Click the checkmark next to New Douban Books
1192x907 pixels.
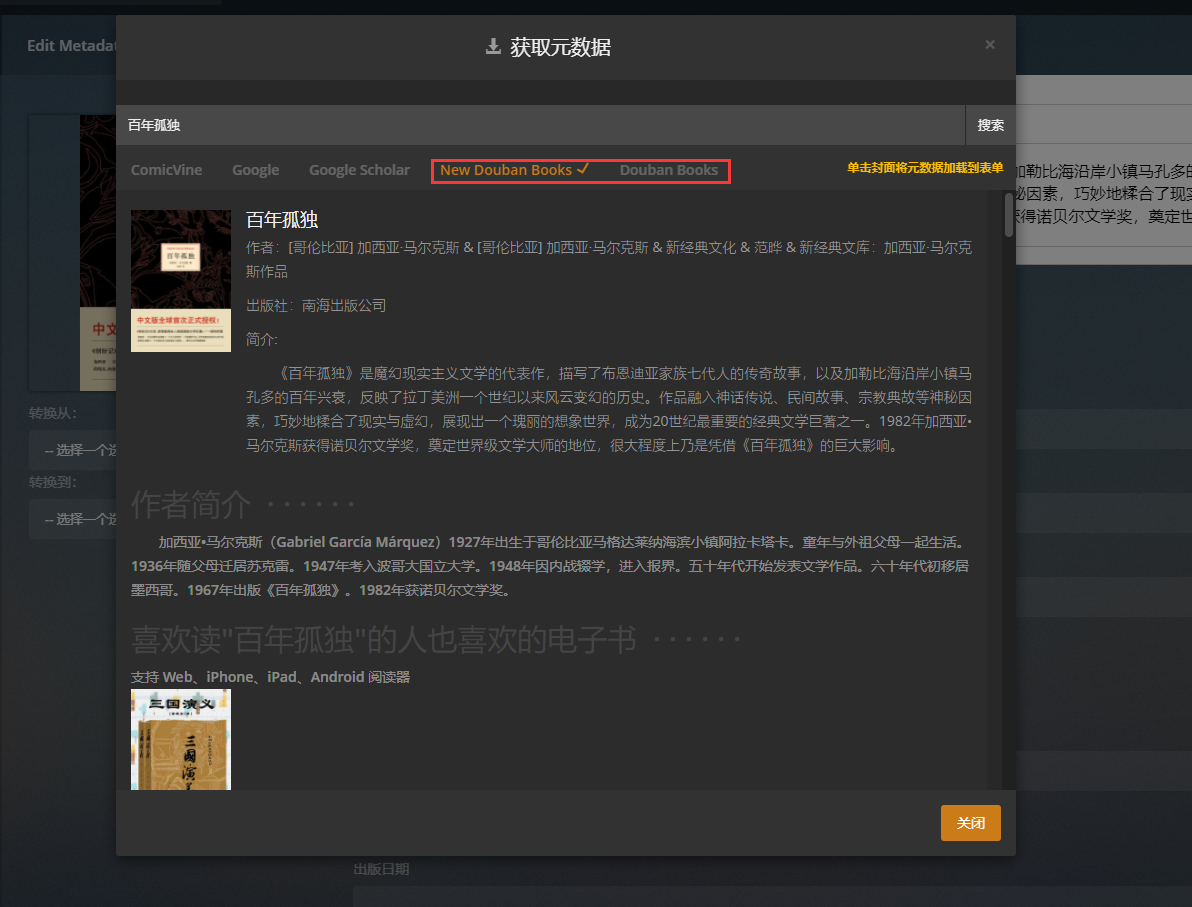[583, 169]
